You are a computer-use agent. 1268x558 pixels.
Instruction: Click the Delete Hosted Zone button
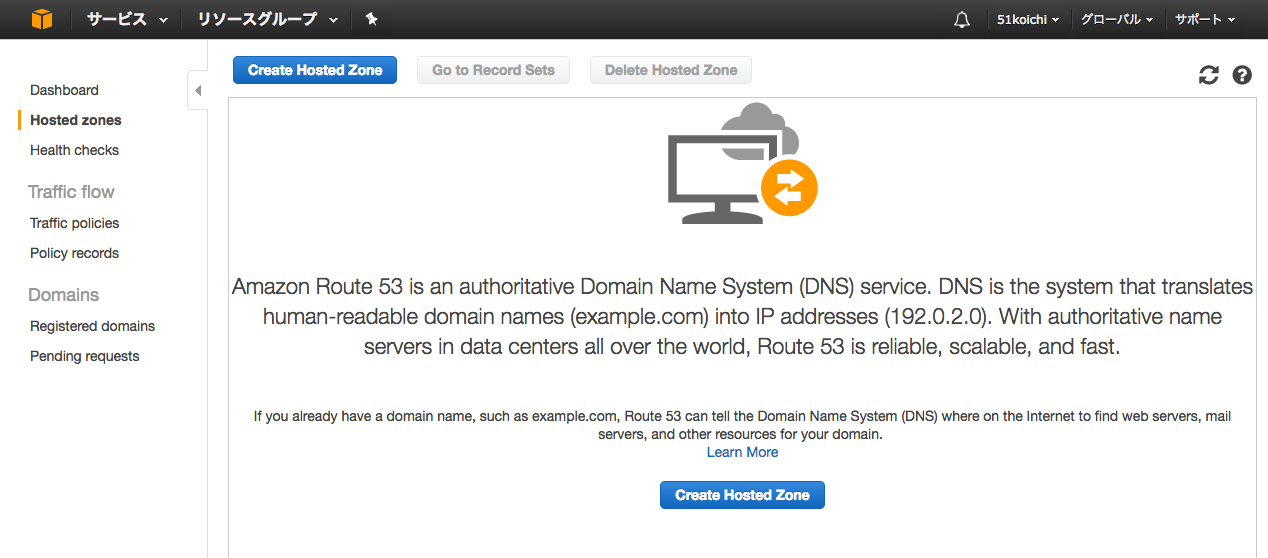pyautogui.click(x=671, y=70)
